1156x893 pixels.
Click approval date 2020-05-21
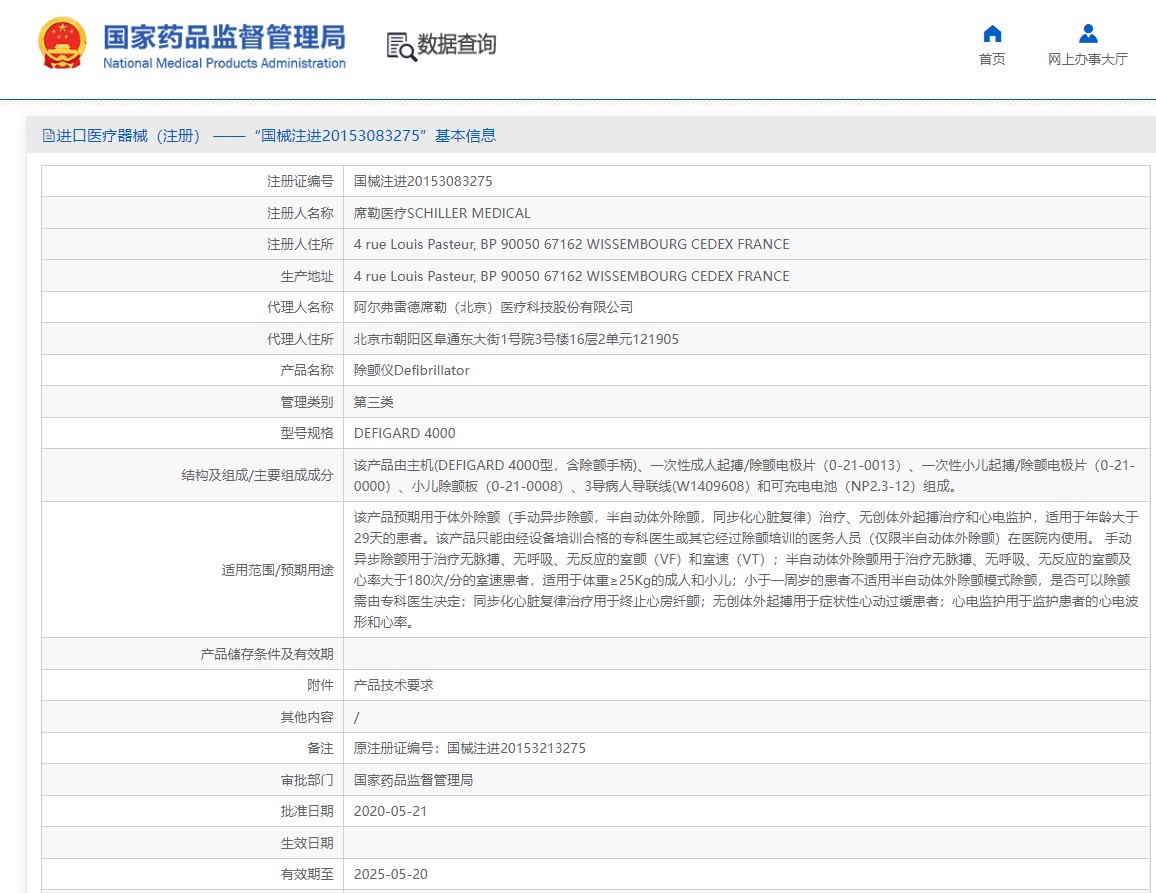[391, 811]
